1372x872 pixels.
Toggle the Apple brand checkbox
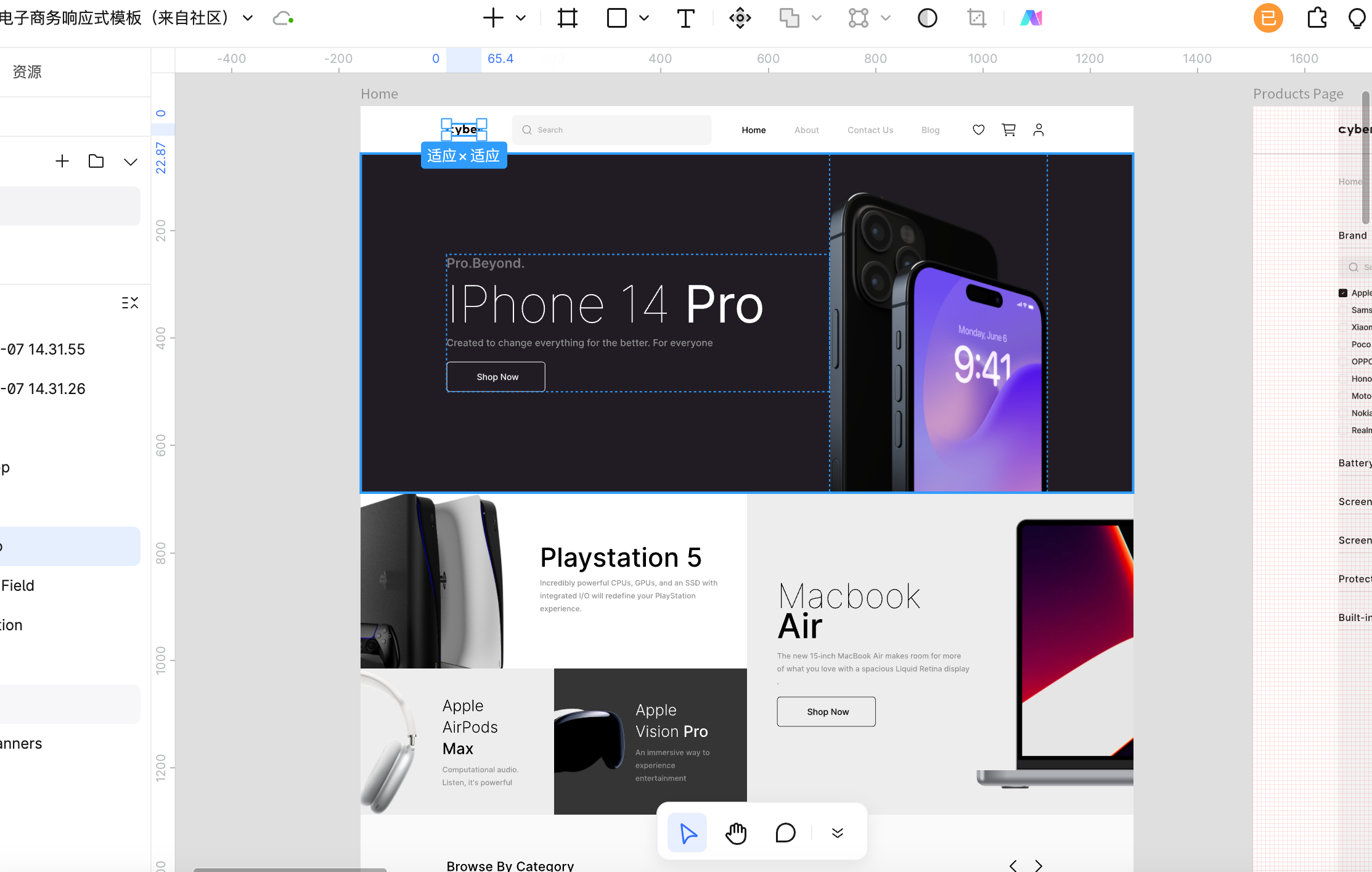[1343, 293]
